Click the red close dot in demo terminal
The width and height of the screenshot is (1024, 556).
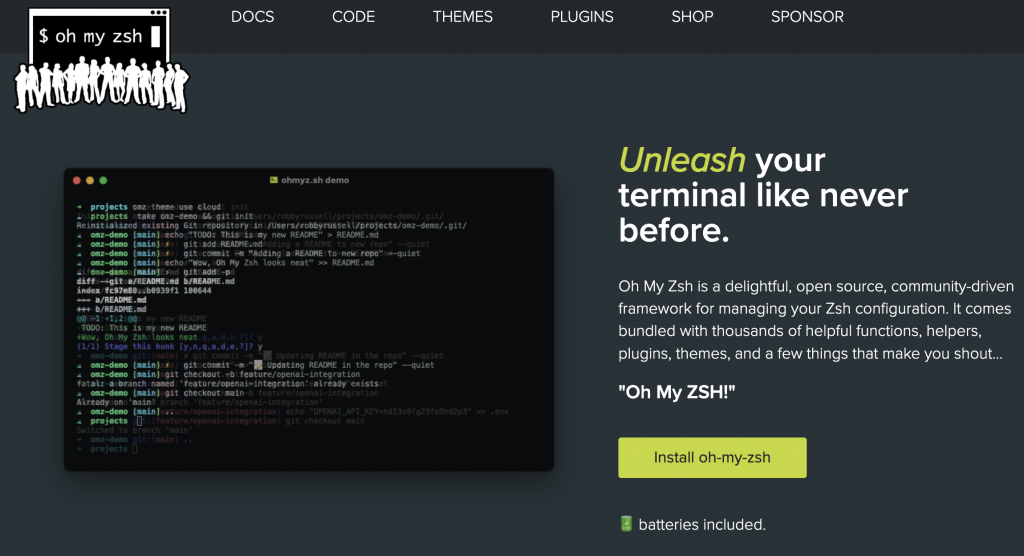tap(76, 180)
